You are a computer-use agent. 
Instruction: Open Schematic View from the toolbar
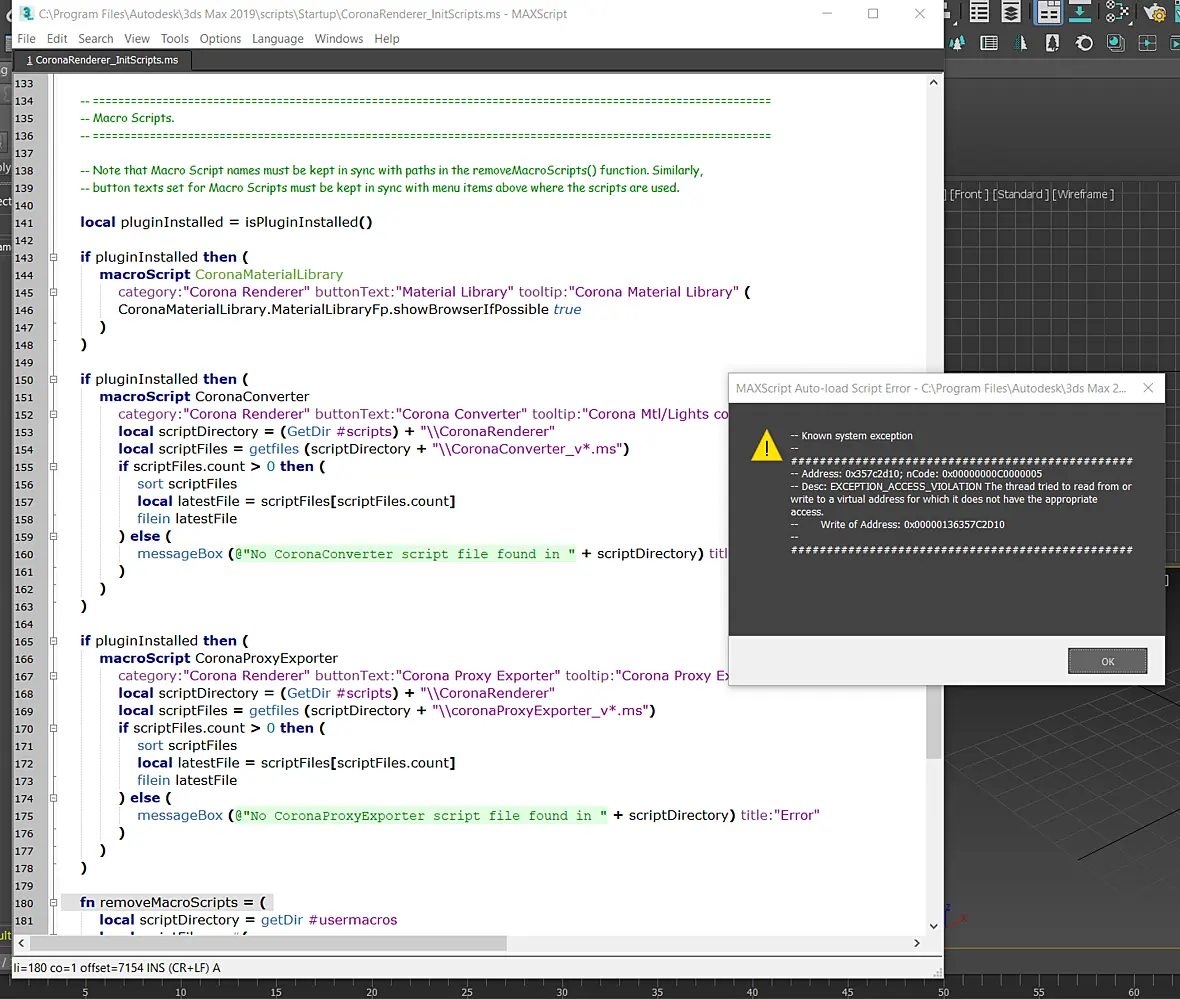[1118, 12]
